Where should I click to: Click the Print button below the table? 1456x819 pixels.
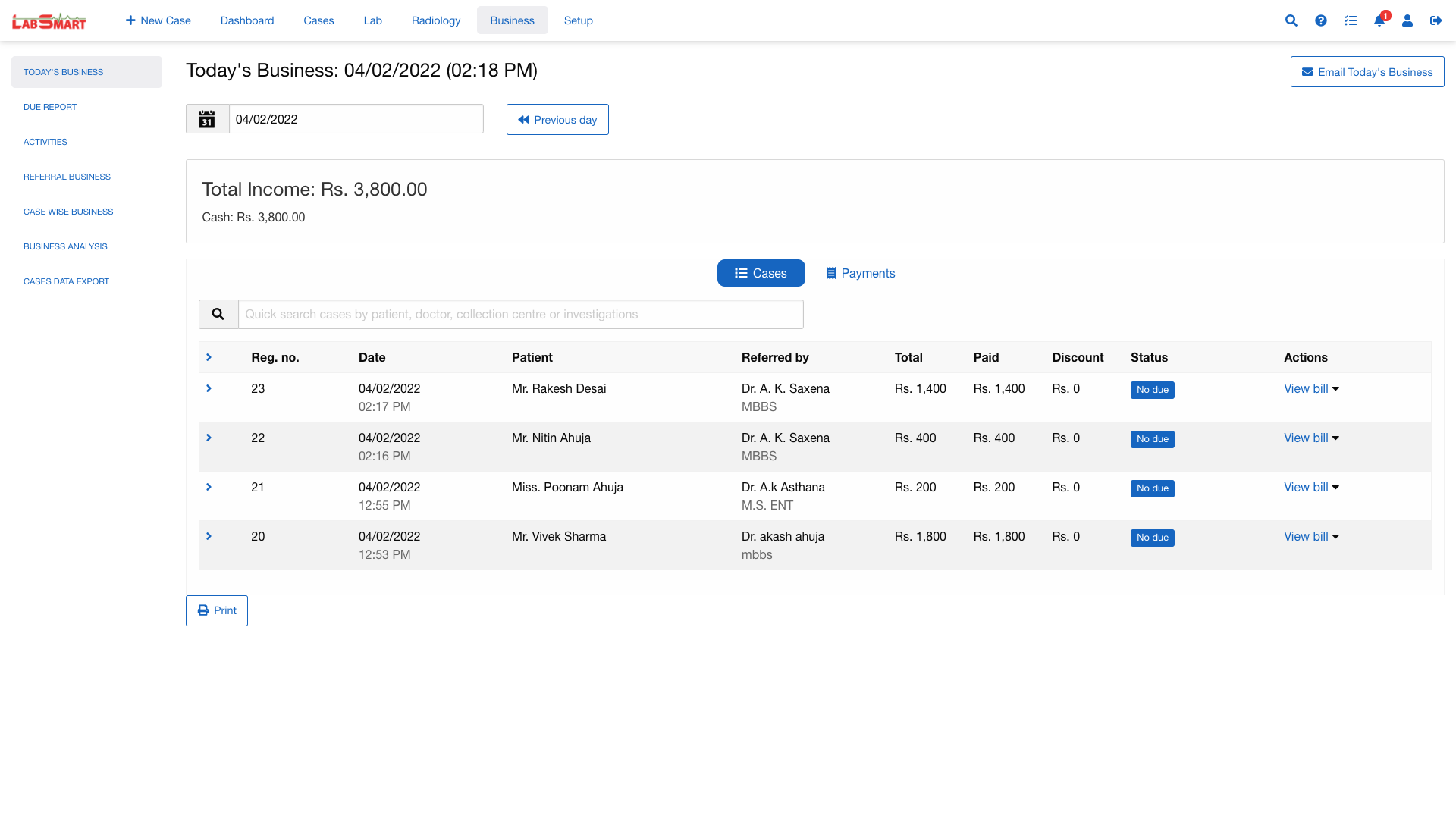[216, 610]
